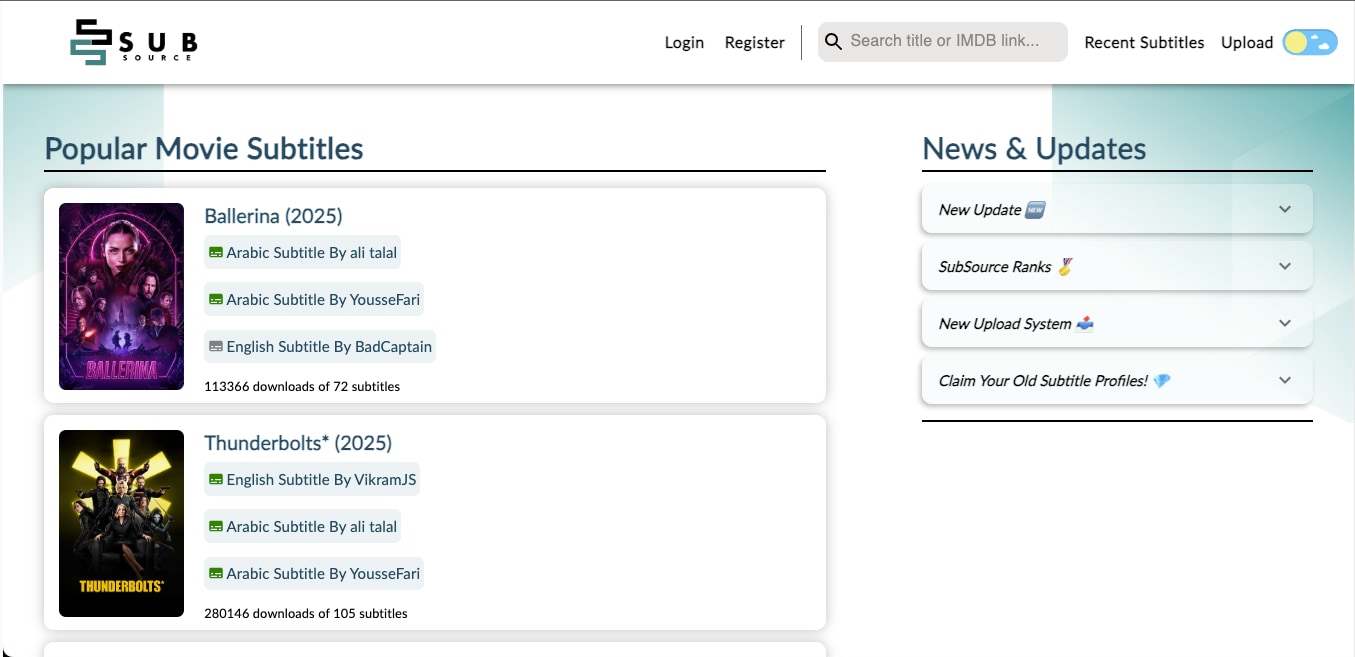The image size is (1355, 657).
Task: Click the '280146 downloads of 105 subtitles' text
Action: 306,613
